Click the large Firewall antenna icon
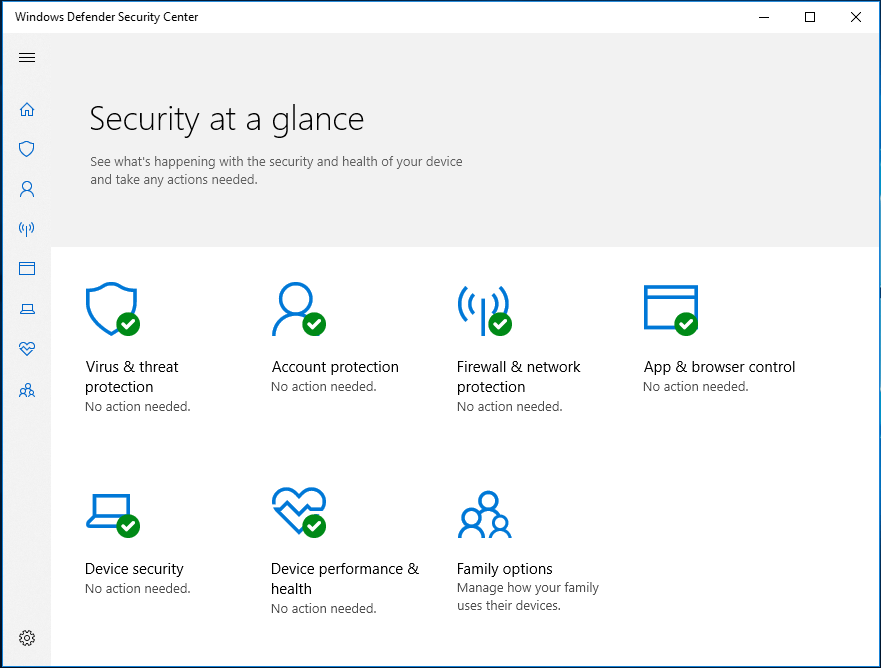The height and width of the screenshot is (668, 881). (484, 310)
